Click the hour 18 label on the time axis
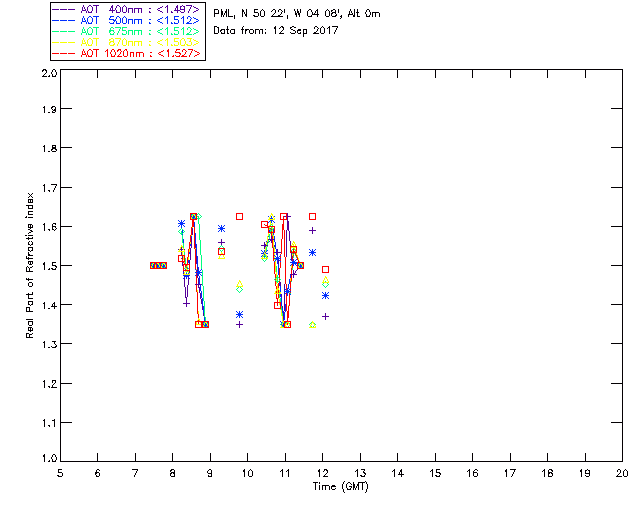 coord(548,474)
